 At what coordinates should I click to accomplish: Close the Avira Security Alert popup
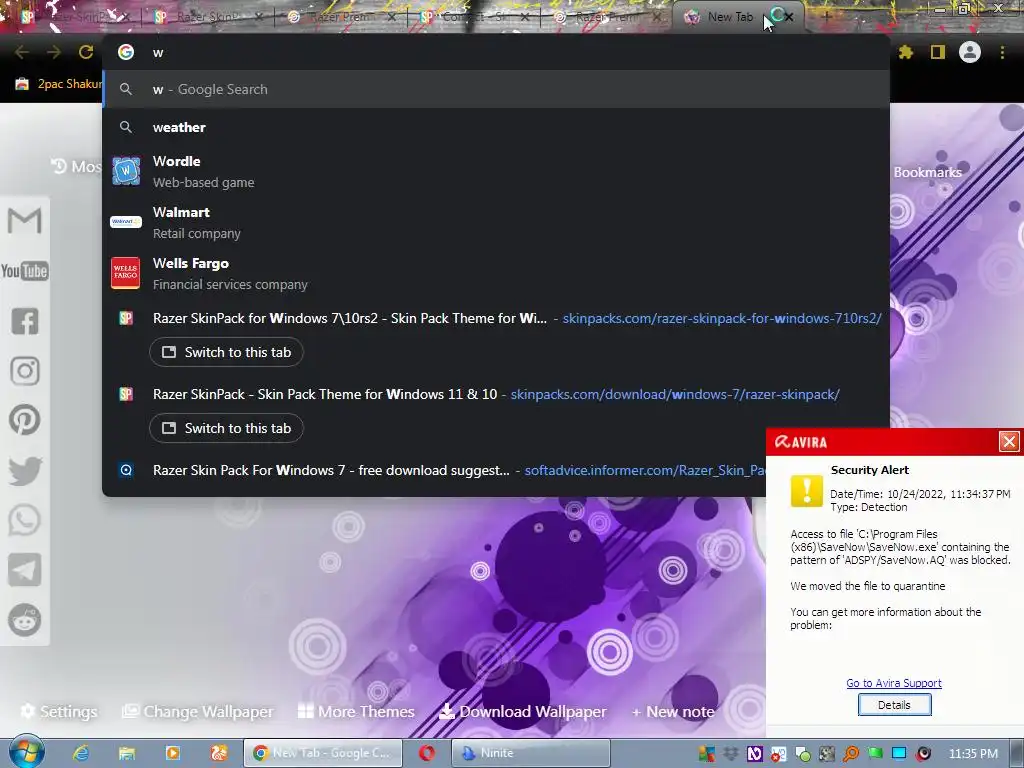(x=1009, y=441)
